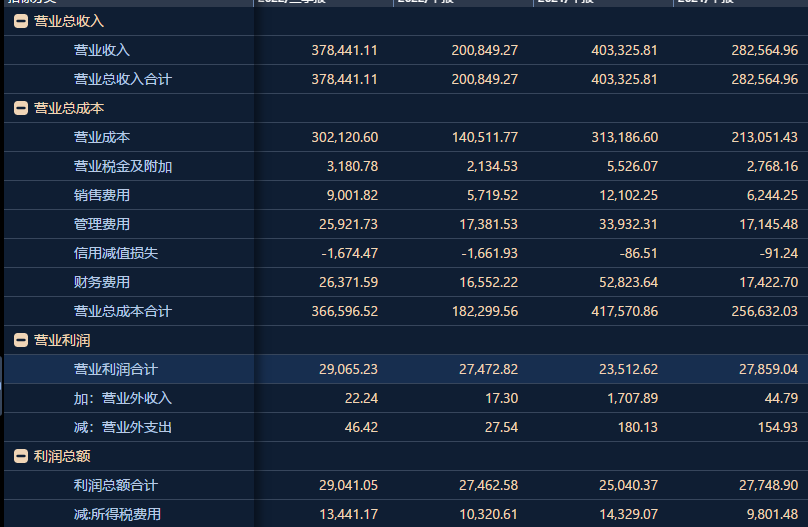Image resolution: width=808 pixels, height=527 pixels.
Task: Click the cell value 313,186.60
Action: (624, 137)
